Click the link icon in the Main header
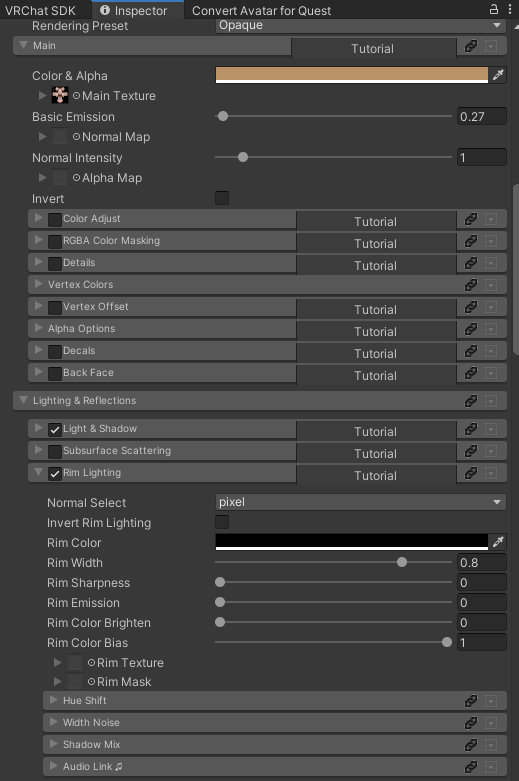This screenshot has width=519, height=781. pyautogui.click(x=471, y=46)
